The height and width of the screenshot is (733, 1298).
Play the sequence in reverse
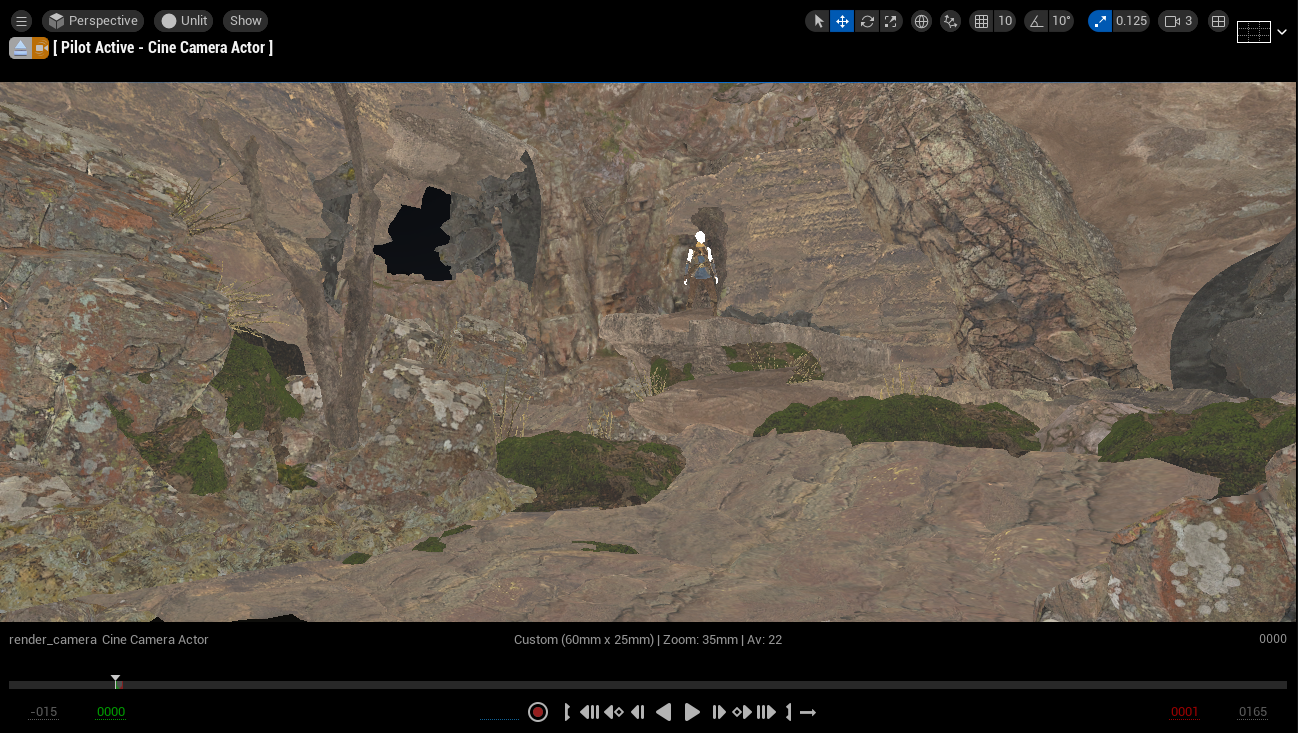tap(664, 712)
